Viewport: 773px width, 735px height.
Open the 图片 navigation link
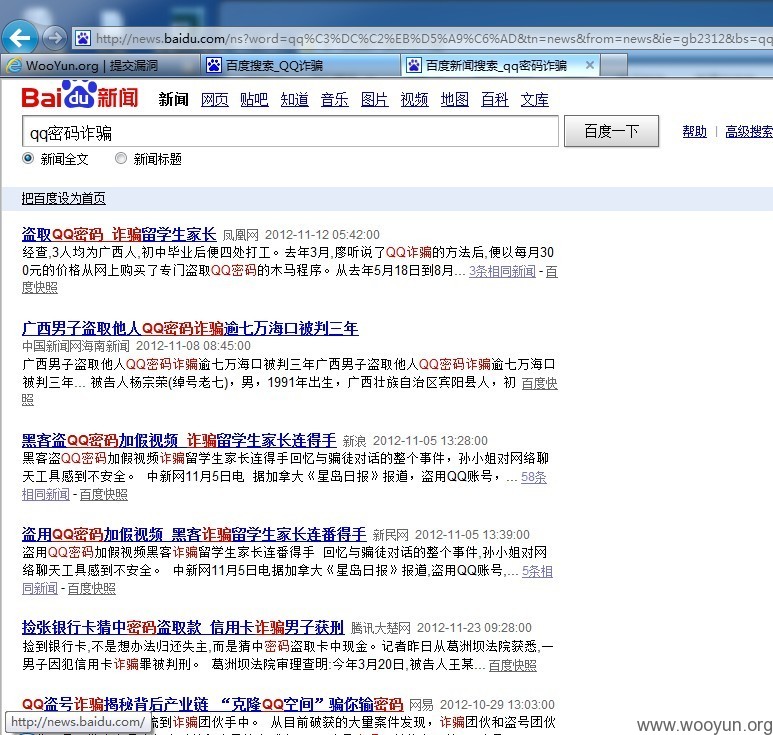374,100
